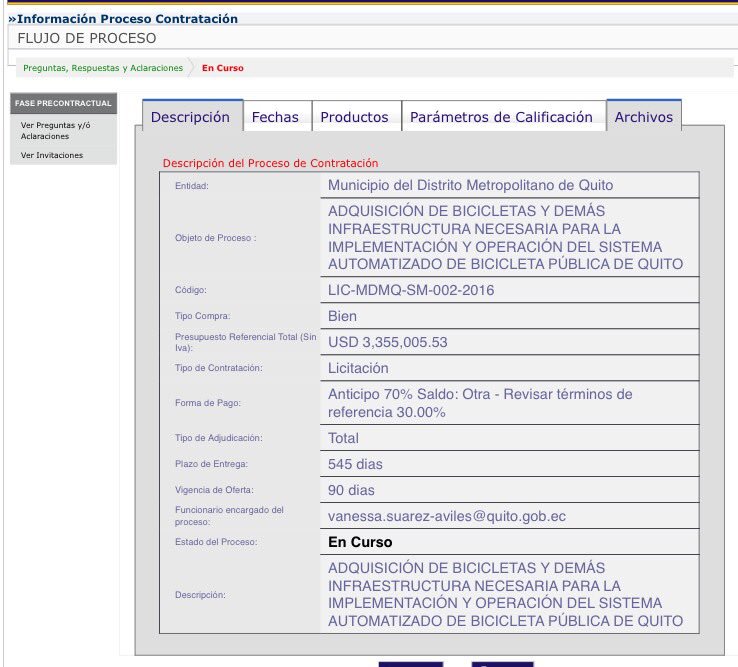738x667 pixels.
Task: Click the Tipo de Contratación: label
Action: 218,368
